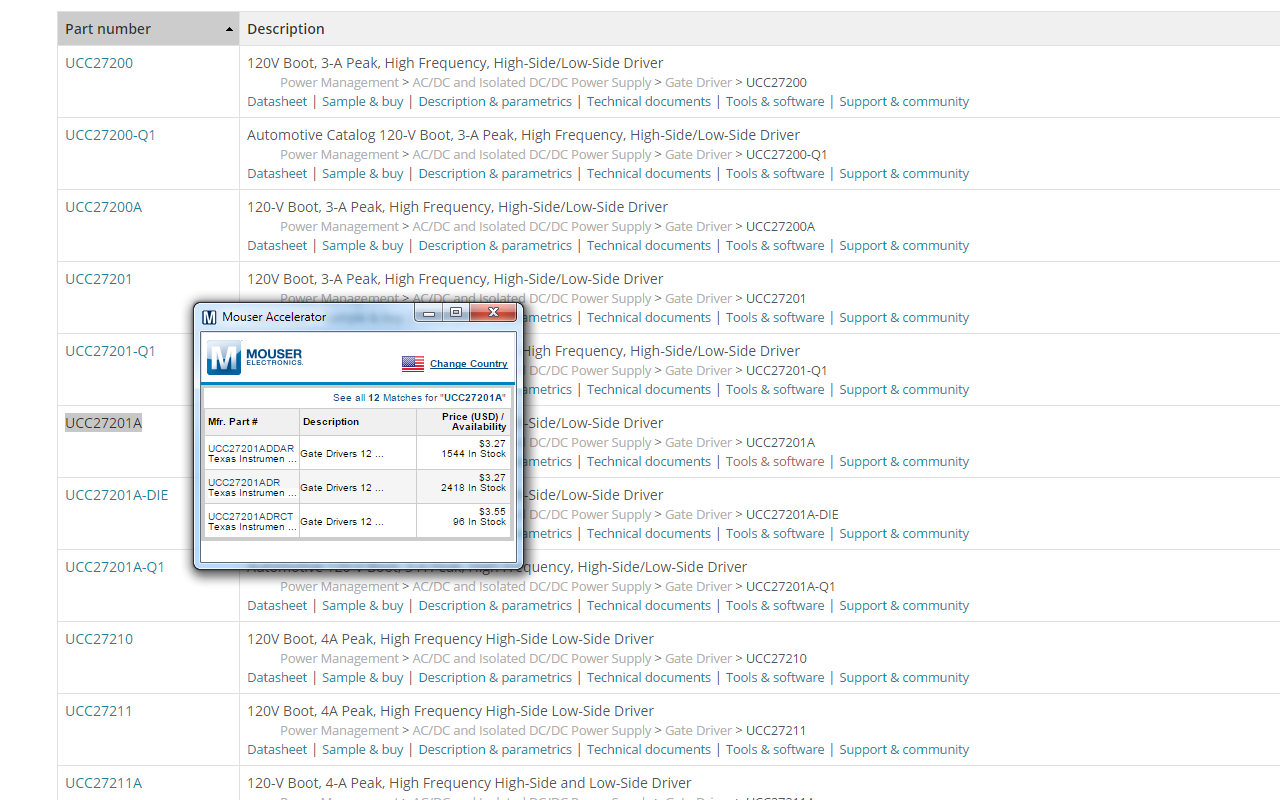Open Datasheet for UCC27210
The width and height of the screenshot is (1280, 800).
277,678
